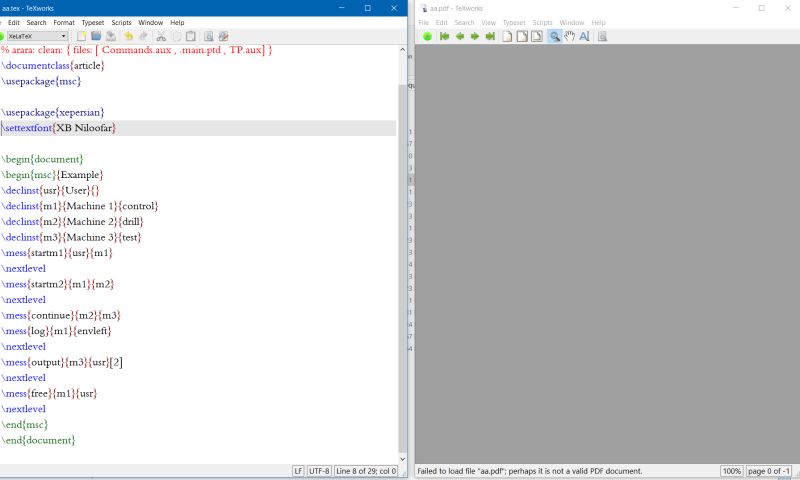Image resolution: width=800 pixels, height=480 pixels.
Task: Open Window menu in aa.pdf window
Action: pos(571,22)
